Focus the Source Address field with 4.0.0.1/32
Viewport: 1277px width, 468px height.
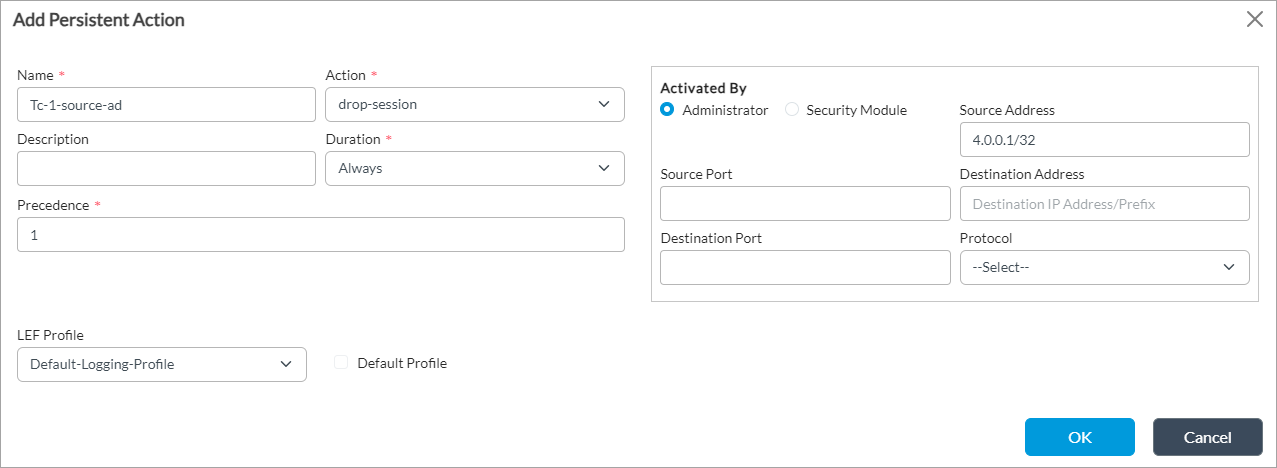coord(1104,140)
